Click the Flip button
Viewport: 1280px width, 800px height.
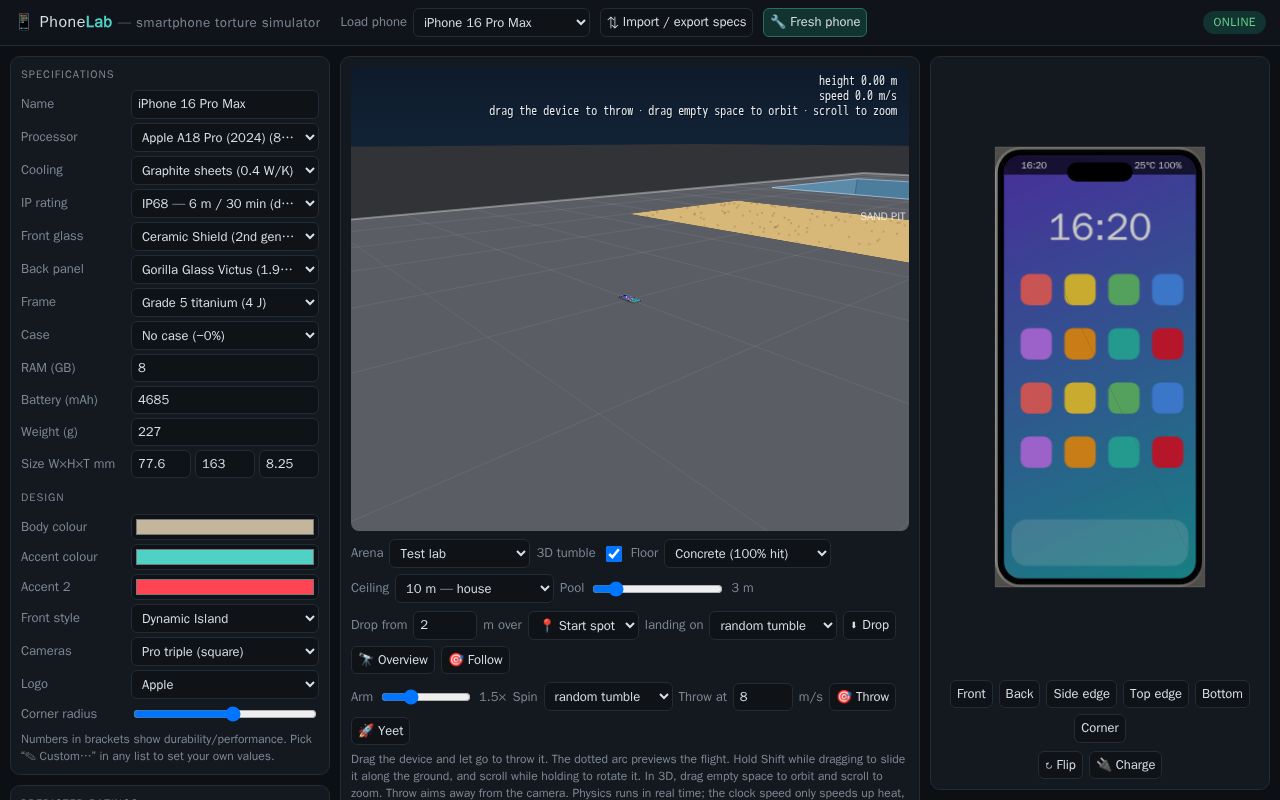click(1060, 765)
